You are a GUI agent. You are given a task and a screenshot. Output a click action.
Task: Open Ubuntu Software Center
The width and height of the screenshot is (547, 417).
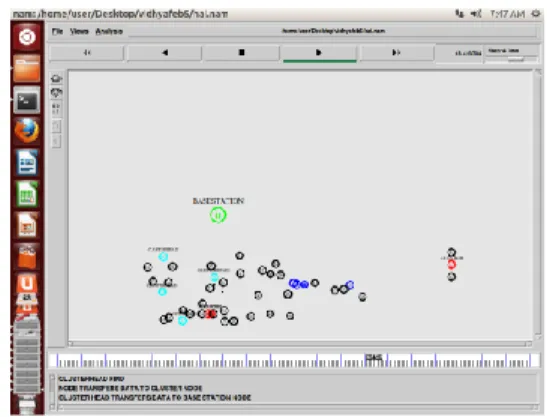(27, 256)
